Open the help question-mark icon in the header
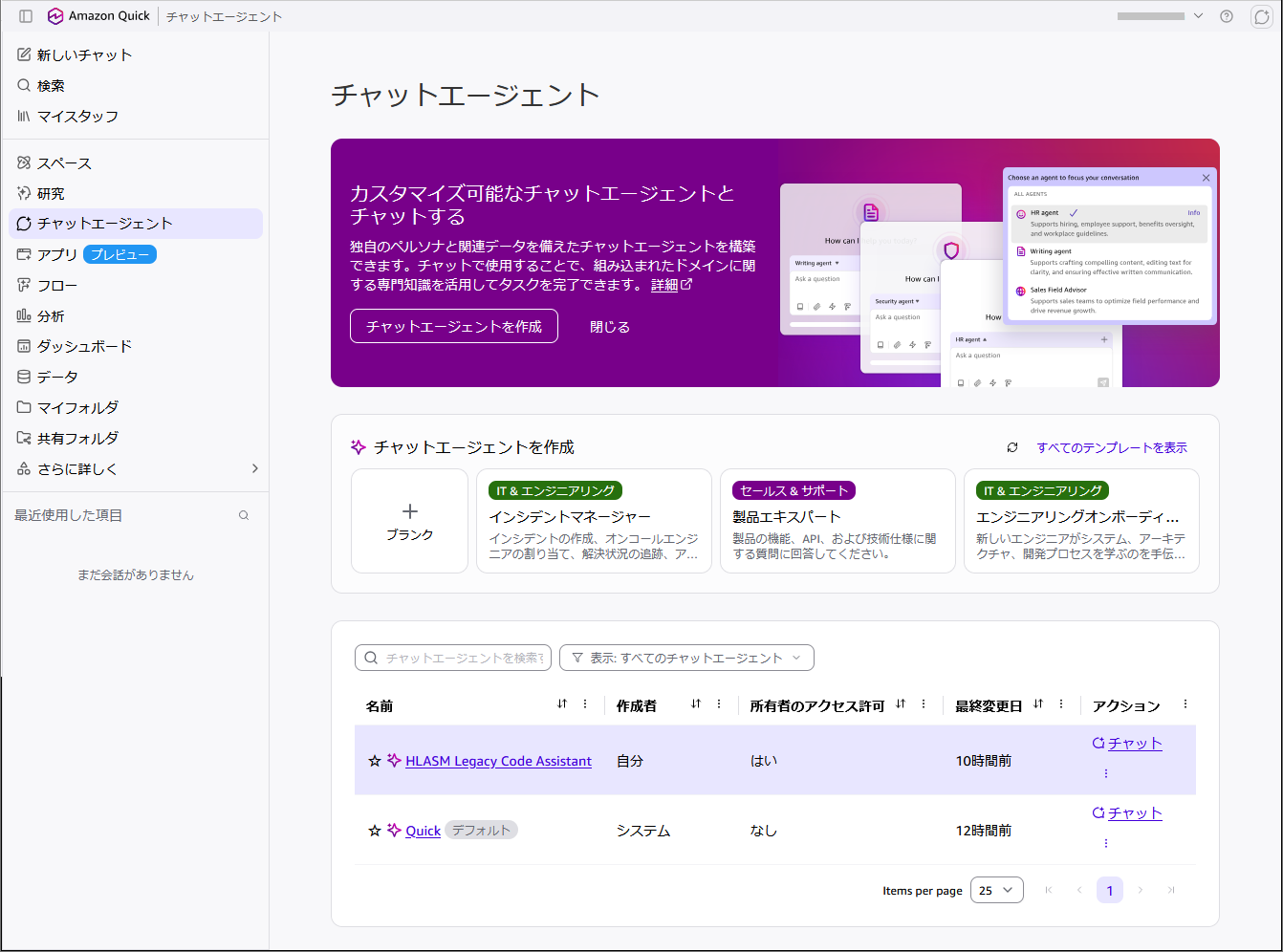This screenshot has height=952, width=1283. tap(1227, 16)
